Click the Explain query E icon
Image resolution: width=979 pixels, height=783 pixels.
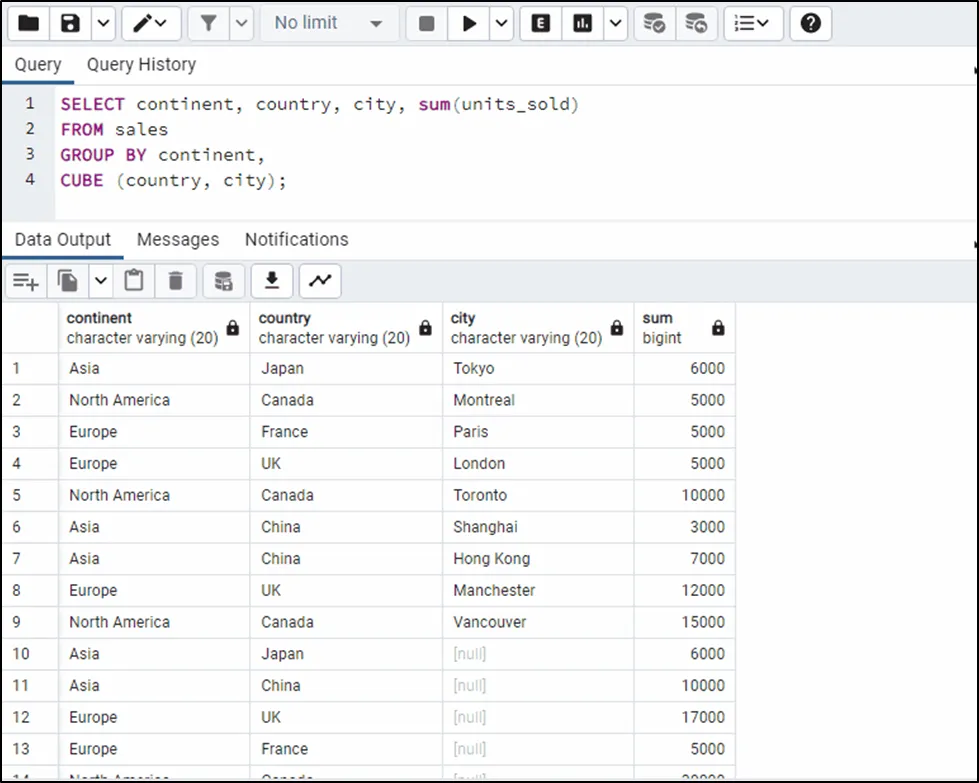541,23
